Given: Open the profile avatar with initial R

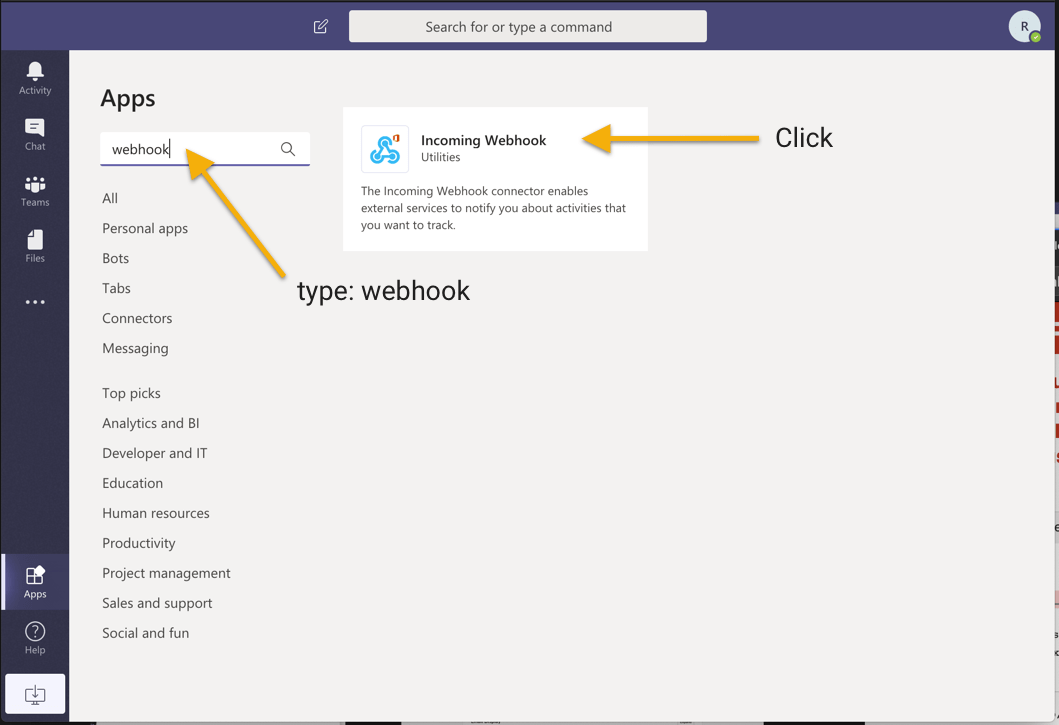Looking at the screenshot, I should tap(1025, 26).
